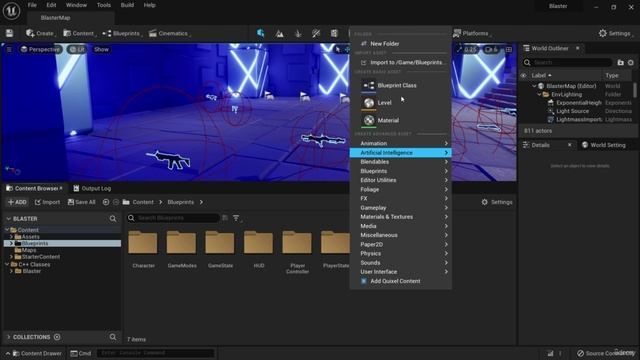Click the ADD button in Content Browser
Screen dimensions: 640x360
(x=17, y=202)
